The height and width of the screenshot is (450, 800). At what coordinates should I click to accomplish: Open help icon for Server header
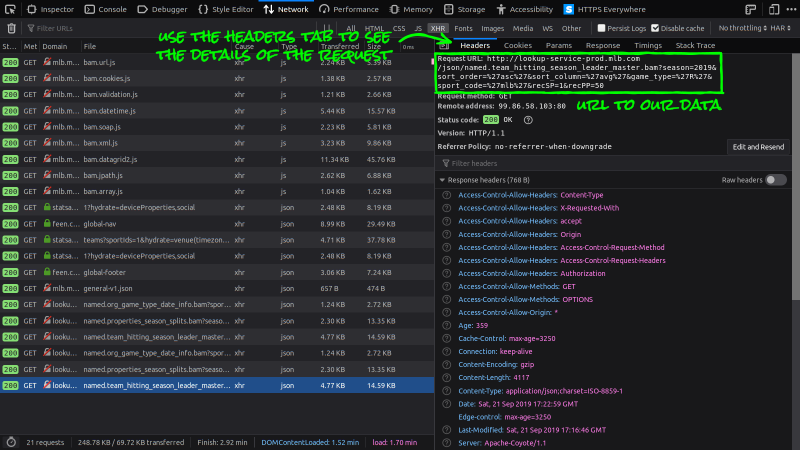point(446,443)
